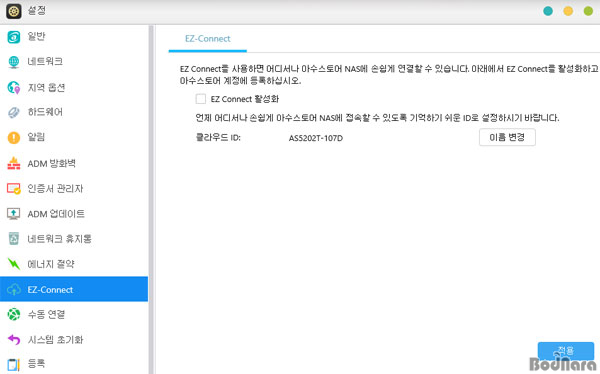Click the cloud ID value AS5202T-107D
The width and height of the screenshot is (600, 374).
pyautogui.click(x=316, y=138)
